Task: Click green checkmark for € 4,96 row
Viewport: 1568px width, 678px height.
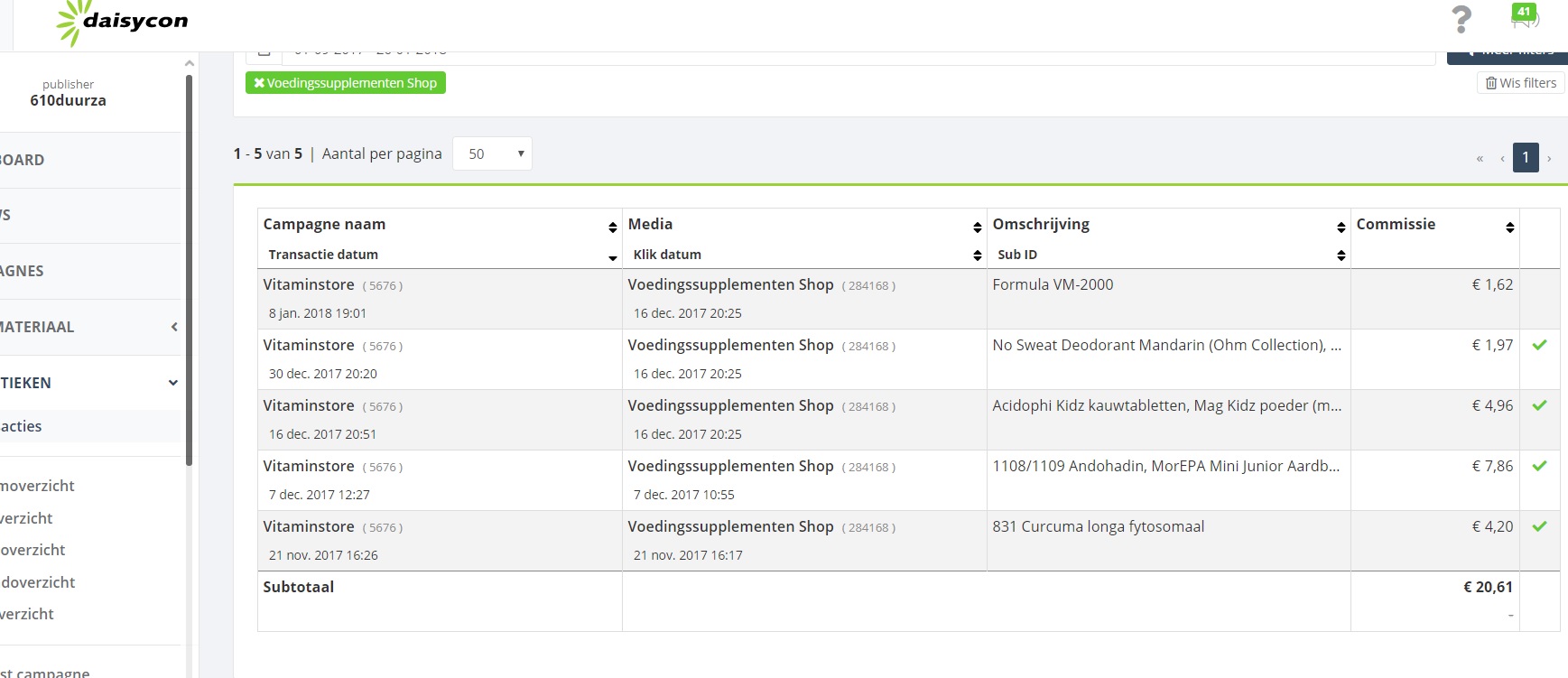Action: pos(1540,405)
